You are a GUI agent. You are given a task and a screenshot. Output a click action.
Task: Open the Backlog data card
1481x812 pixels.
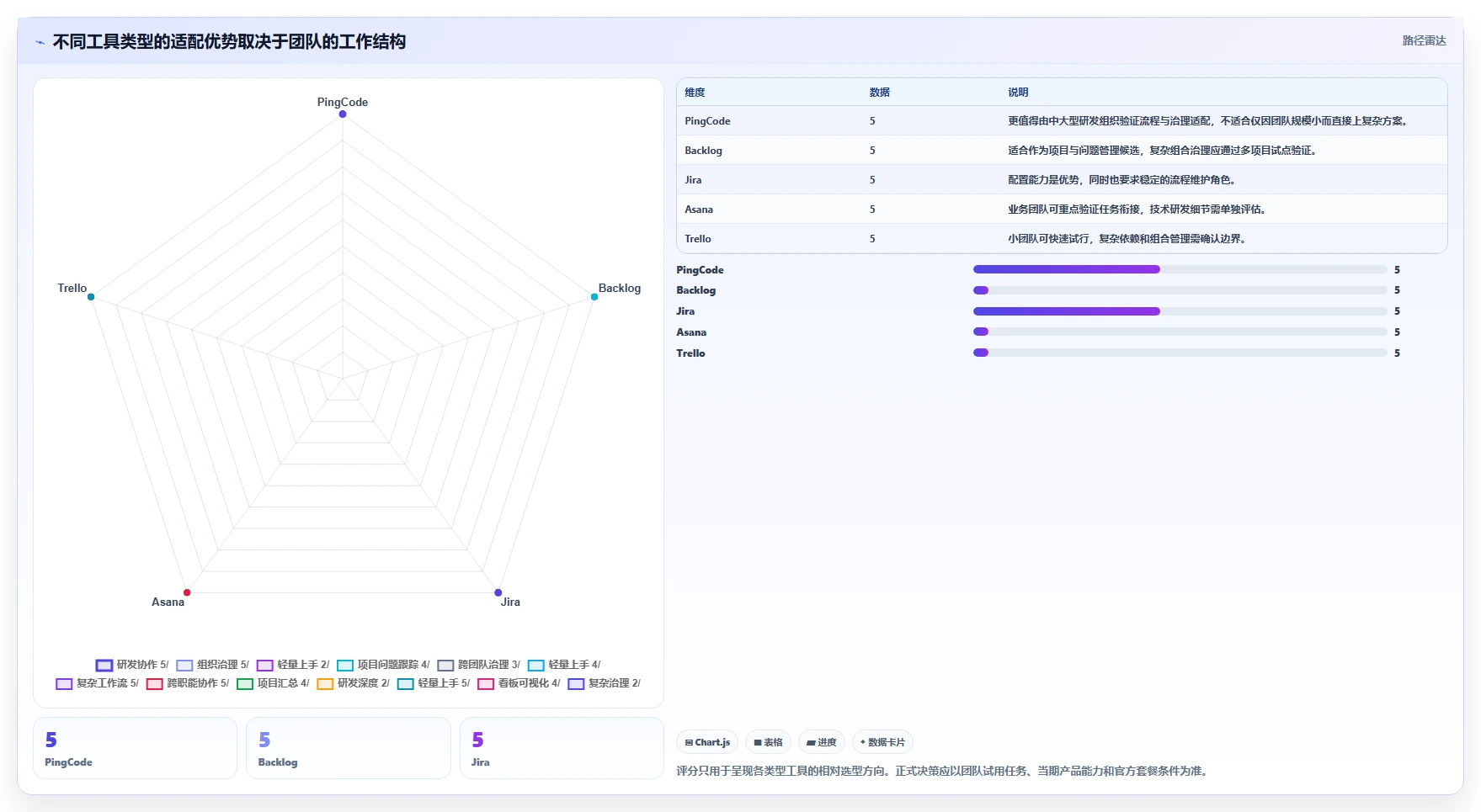349,748
